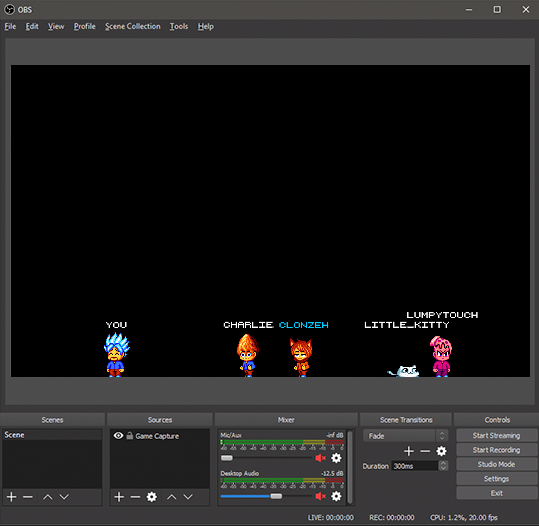Remove selected source with minus icon
The width and height of the screenshot is (539, 526).
tap(135, 497)
